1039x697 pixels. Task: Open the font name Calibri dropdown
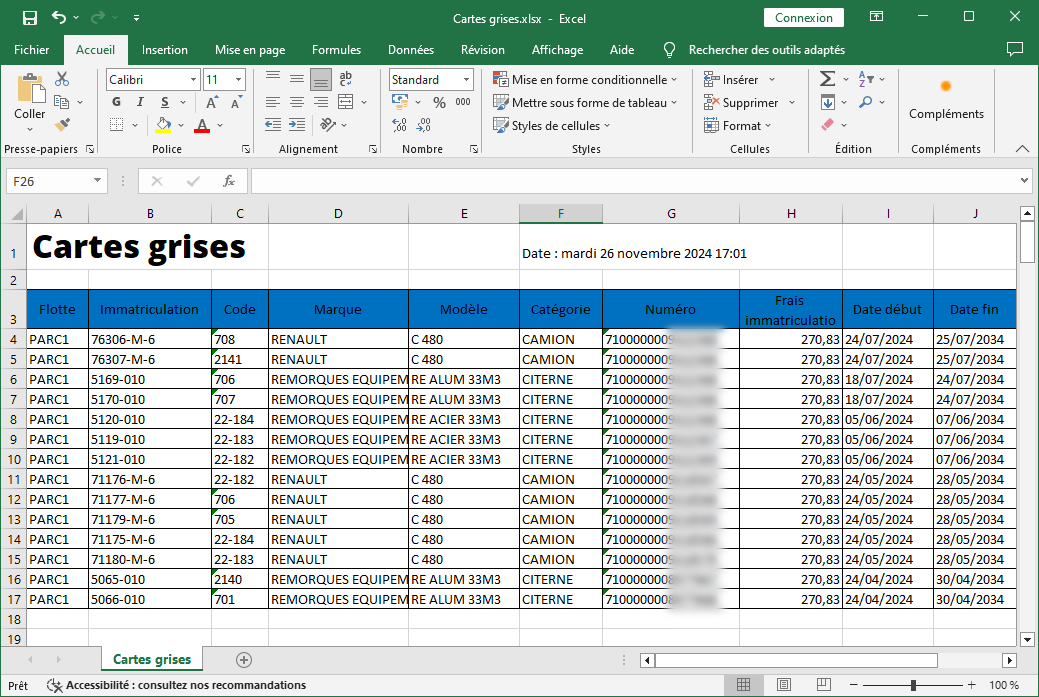(193, 80)
